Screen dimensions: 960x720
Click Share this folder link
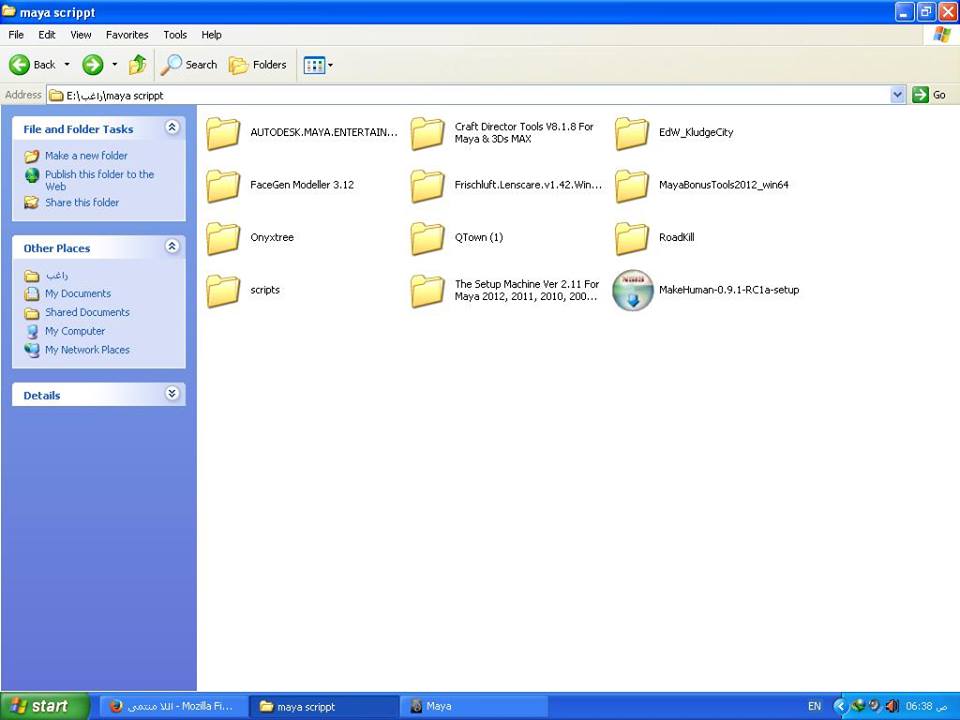coord(82,202)
